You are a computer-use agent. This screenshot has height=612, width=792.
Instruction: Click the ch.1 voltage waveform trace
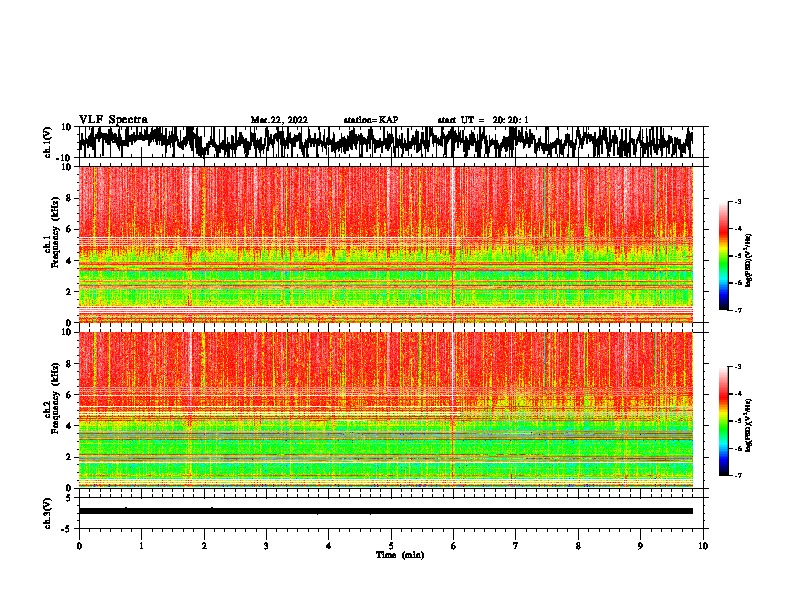[x=385, y=142]
